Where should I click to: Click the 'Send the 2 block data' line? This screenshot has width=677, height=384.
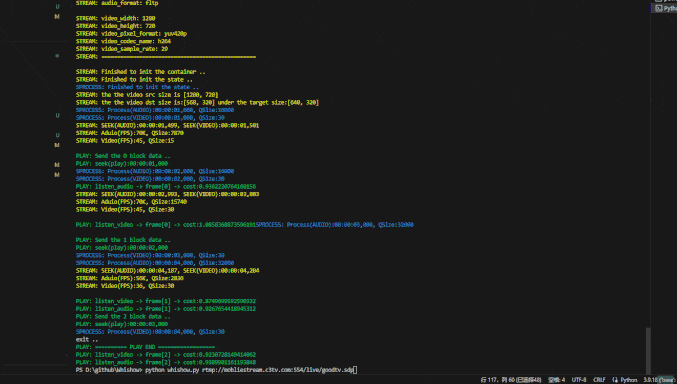coord(123,317)
